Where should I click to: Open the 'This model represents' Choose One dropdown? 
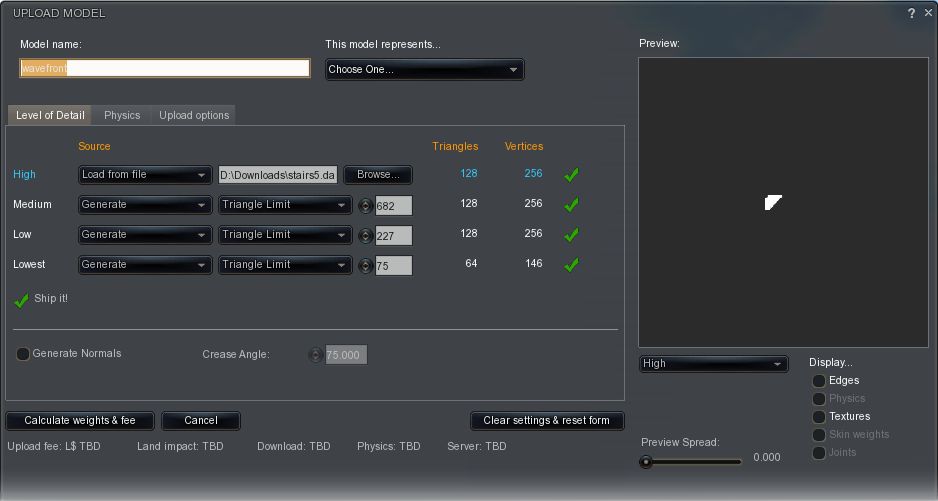point(424,70)
